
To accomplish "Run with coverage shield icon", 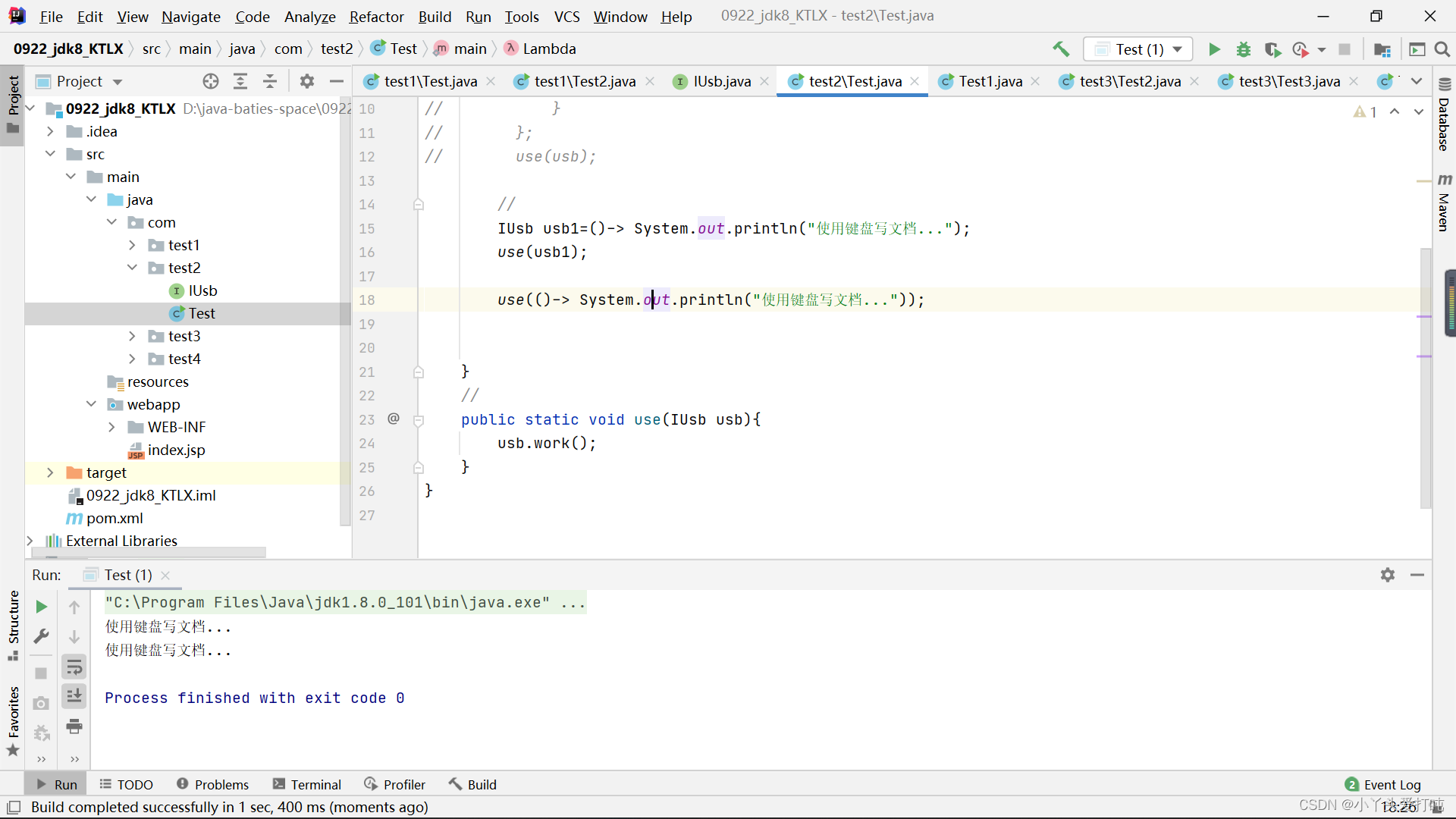I will coord(1272,49).
